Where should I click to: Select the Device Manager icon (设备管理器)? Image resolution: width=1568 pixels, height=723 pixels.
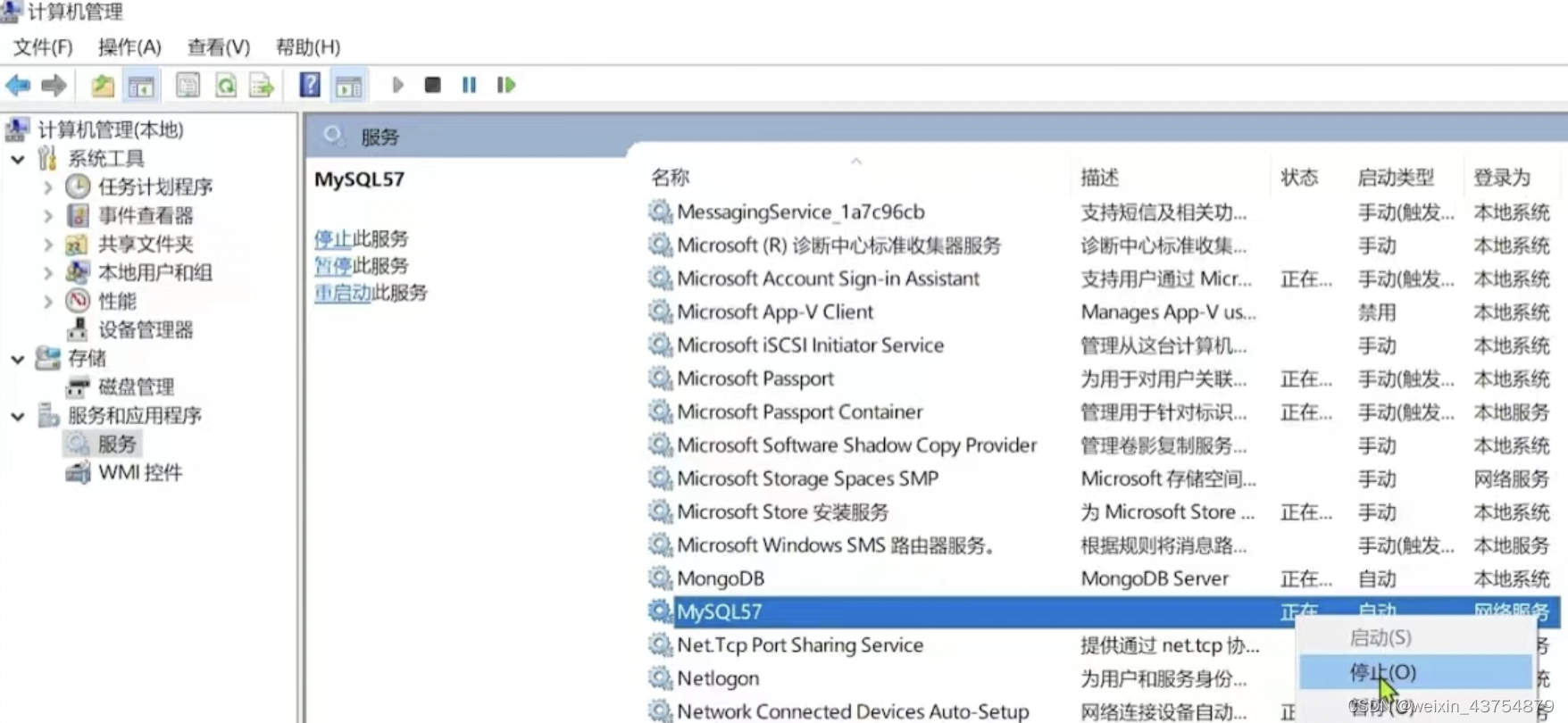tap(78, 329)
